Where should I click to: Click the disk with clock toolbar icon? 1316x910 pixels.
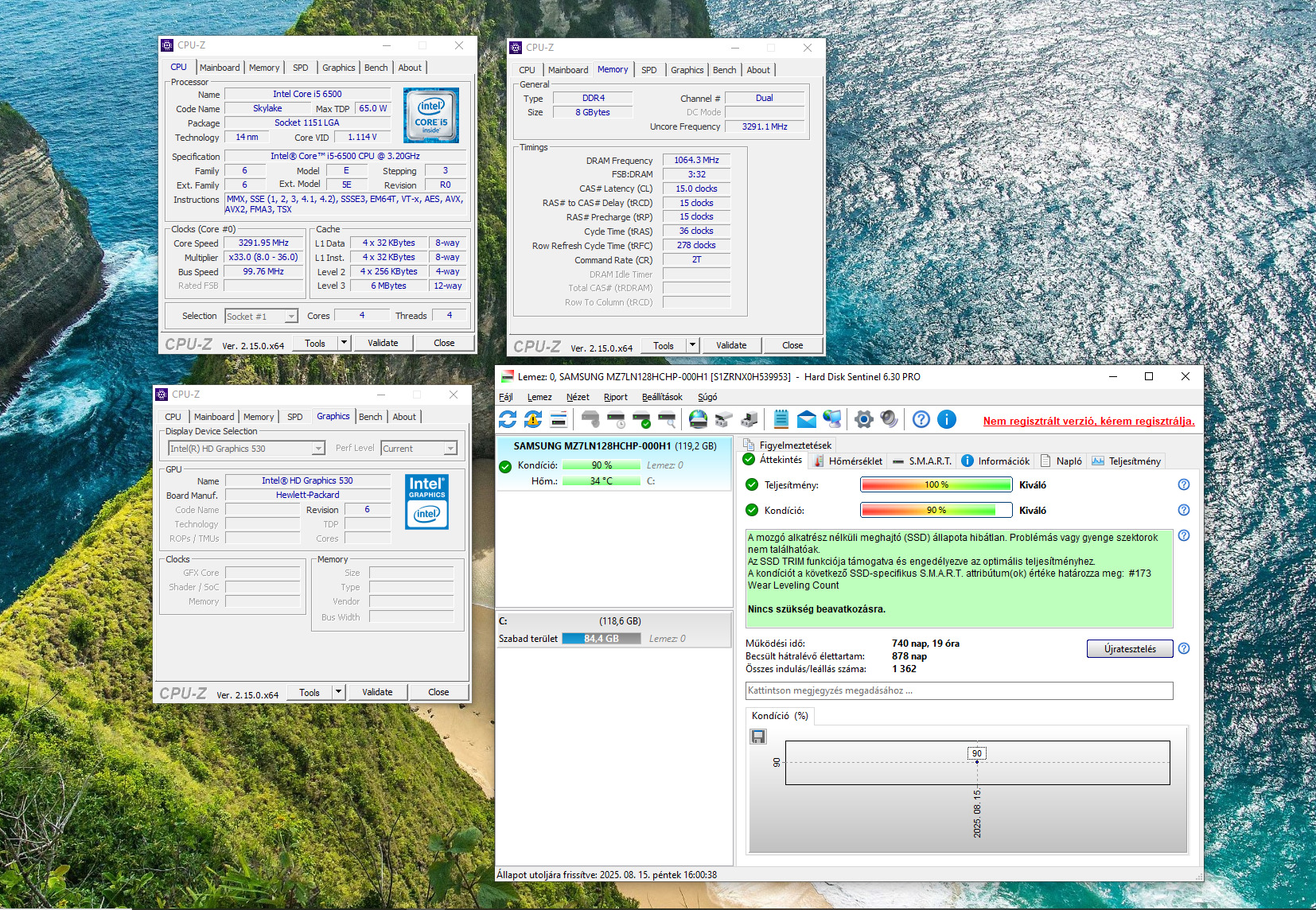(616, 419)
